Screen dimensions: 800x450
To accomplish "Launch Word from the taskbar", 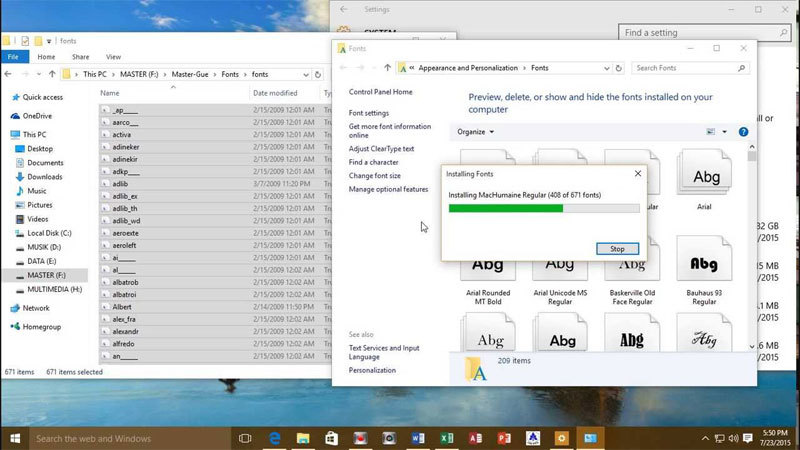I will click(x=421, y=438).
